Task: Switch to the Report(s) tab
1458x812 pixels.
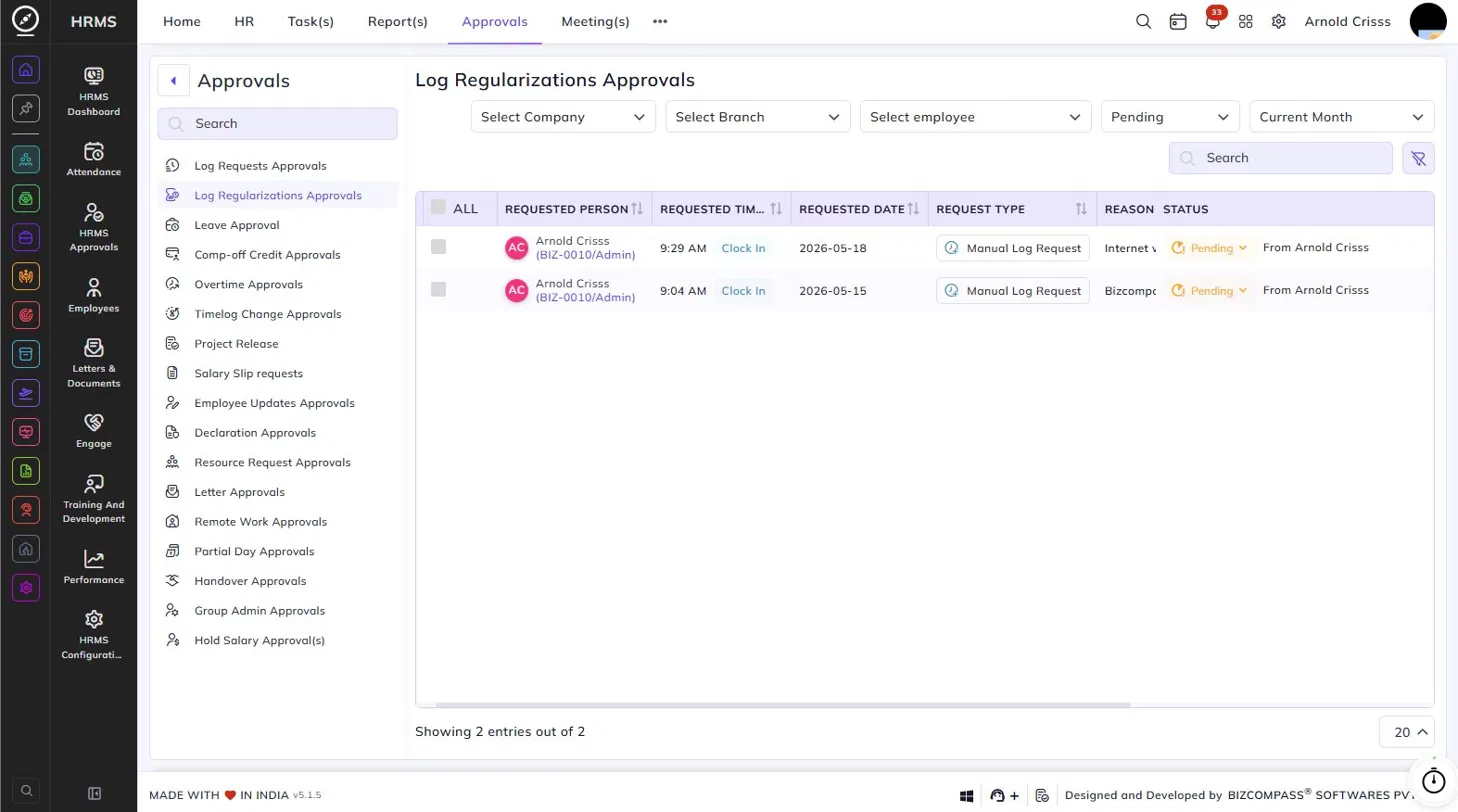Action: [x=398, y=21]
